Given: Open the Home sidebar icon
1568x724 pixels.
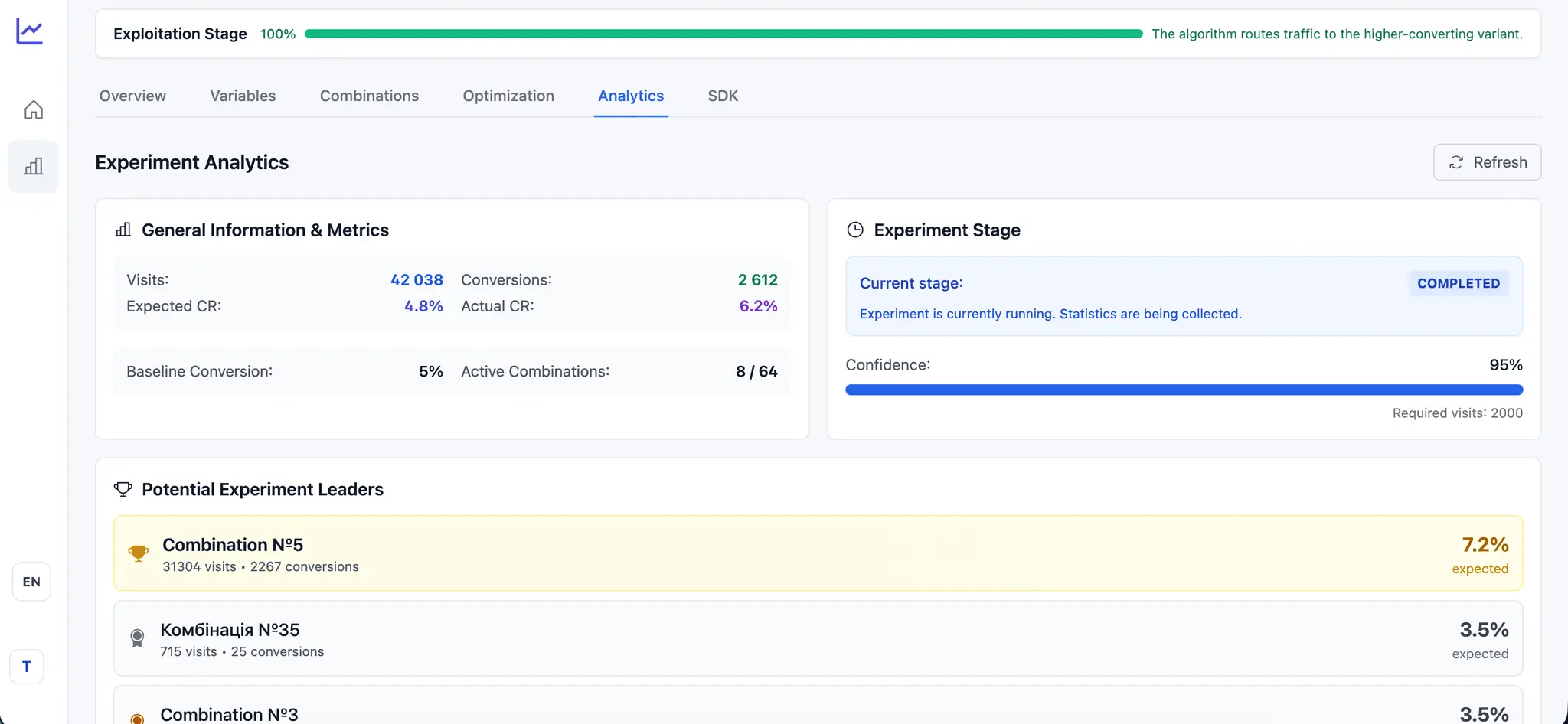Looking at the screenshot, I should coord(34,109).
